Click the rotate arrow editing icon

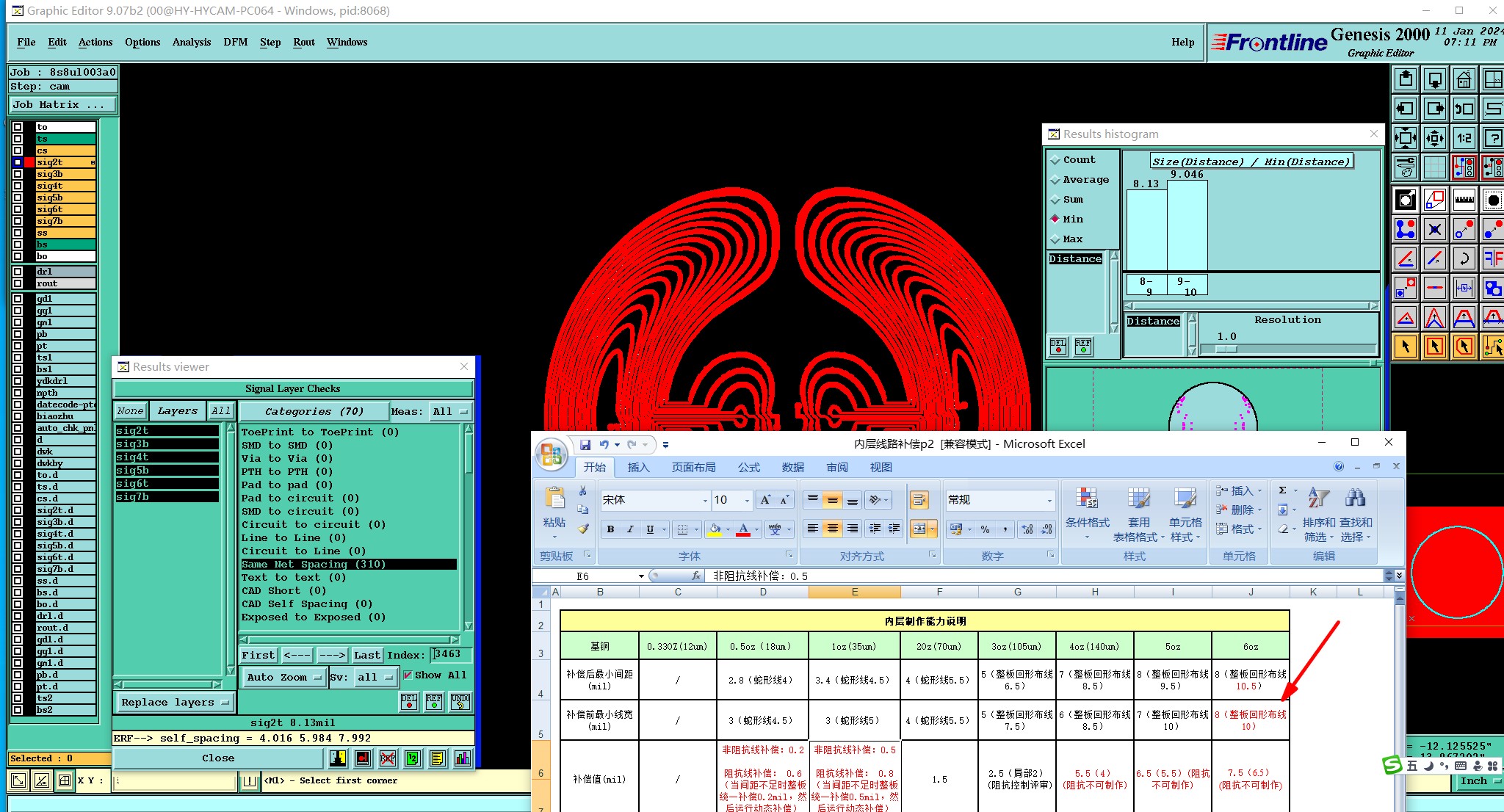(x=1464, y=258)
